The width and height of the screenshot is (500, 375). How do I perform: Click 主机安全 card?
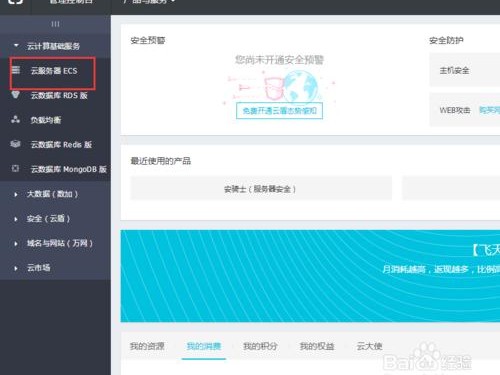[x=465, y=70]
